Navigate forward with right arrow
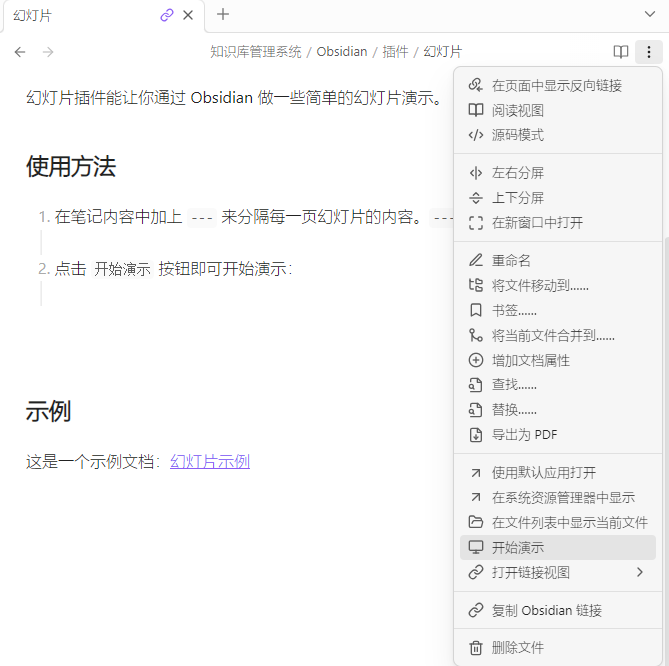Screen dimensions: 669x666 [x=48, y=52]
